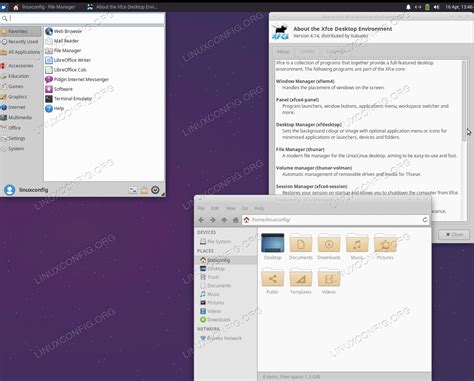Open the File menu in Thunar
Image resolution: width=474 pixels, height=381 pixels.
(201, 208)
